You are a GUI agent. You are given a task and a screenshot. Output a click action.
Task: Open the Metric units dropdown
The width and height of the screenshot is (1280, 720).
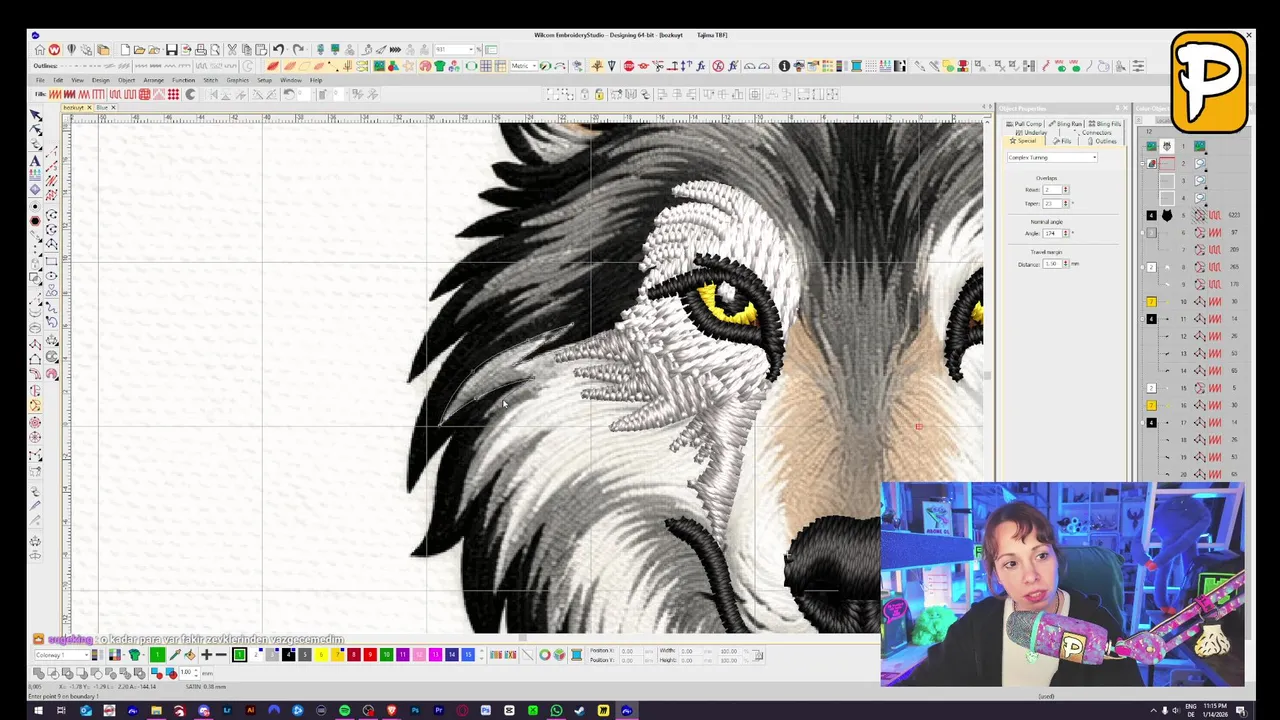coord(524,66)
